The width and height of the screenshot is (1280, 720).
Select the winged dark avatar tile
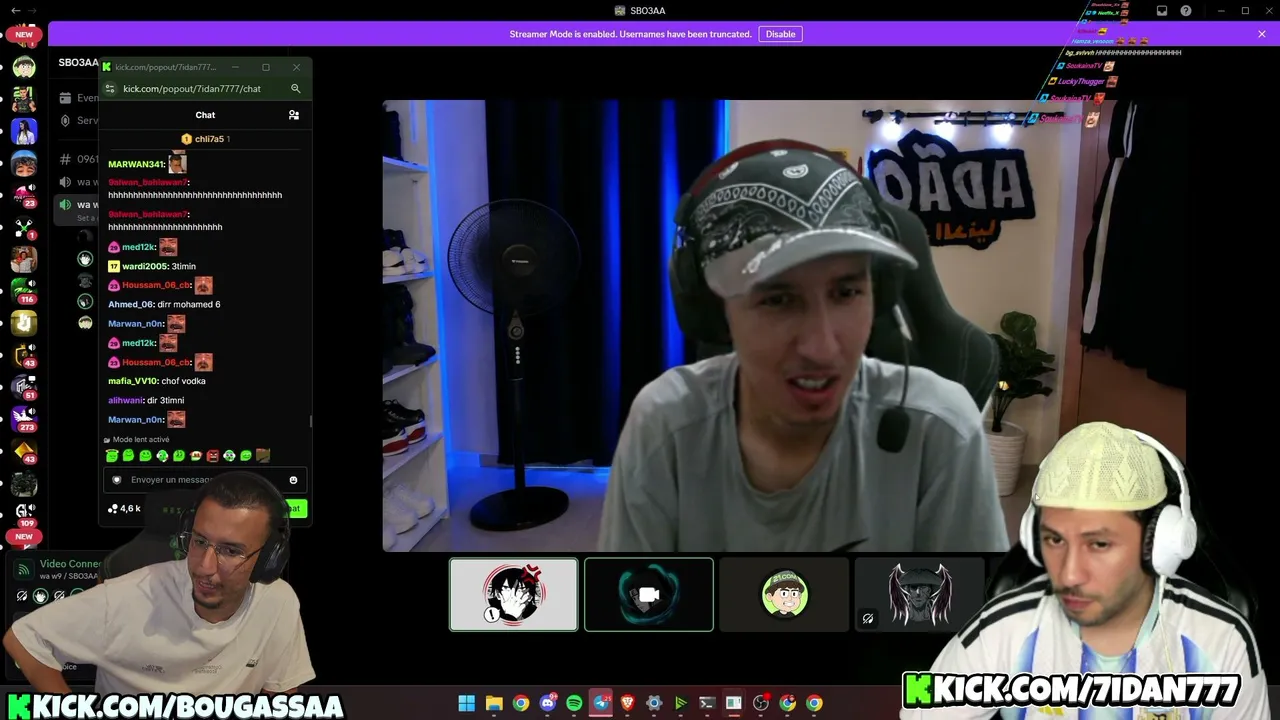pos(919,594)
